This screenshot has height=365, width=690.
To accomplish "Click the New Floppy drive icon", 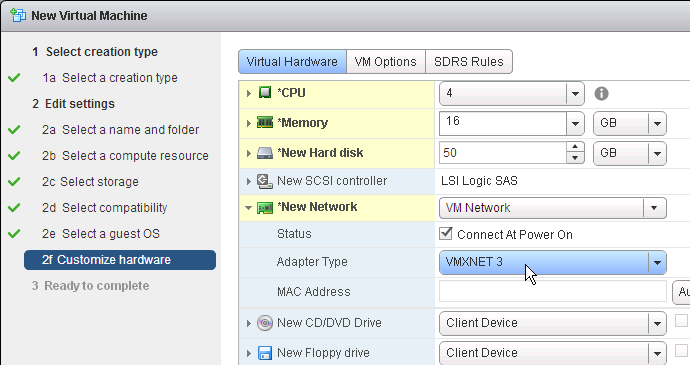I will coord(265,353).
